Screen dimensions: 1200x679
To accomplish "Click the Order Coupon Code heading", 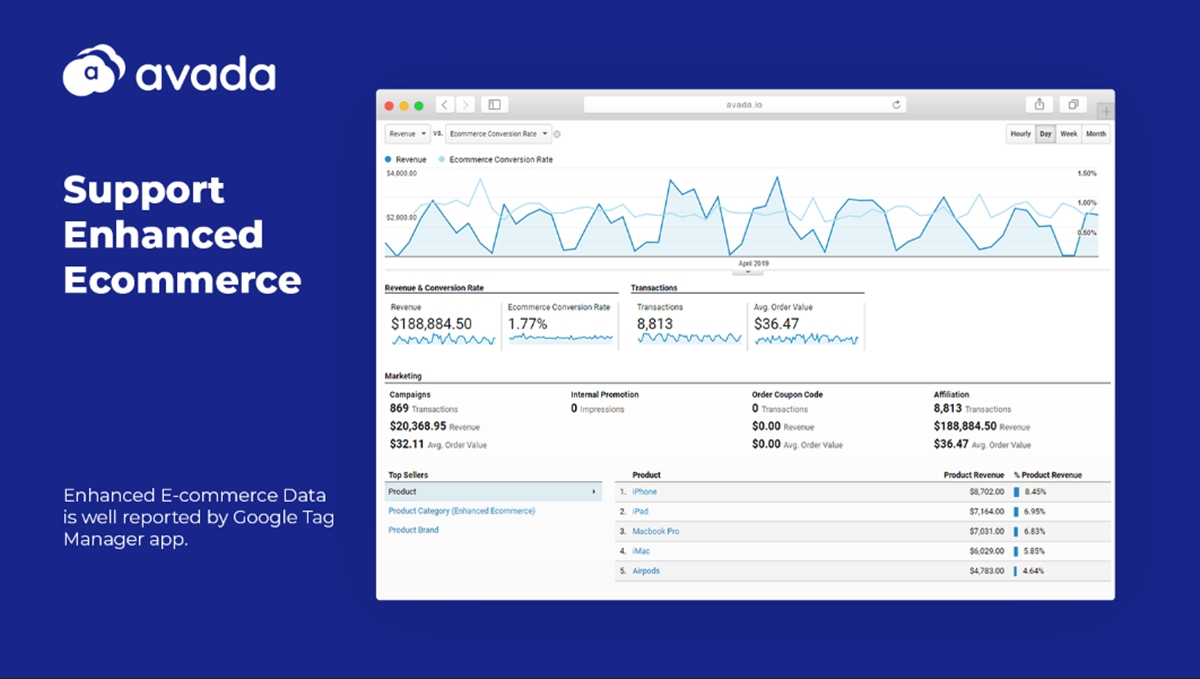I will [x=787, y=395].
